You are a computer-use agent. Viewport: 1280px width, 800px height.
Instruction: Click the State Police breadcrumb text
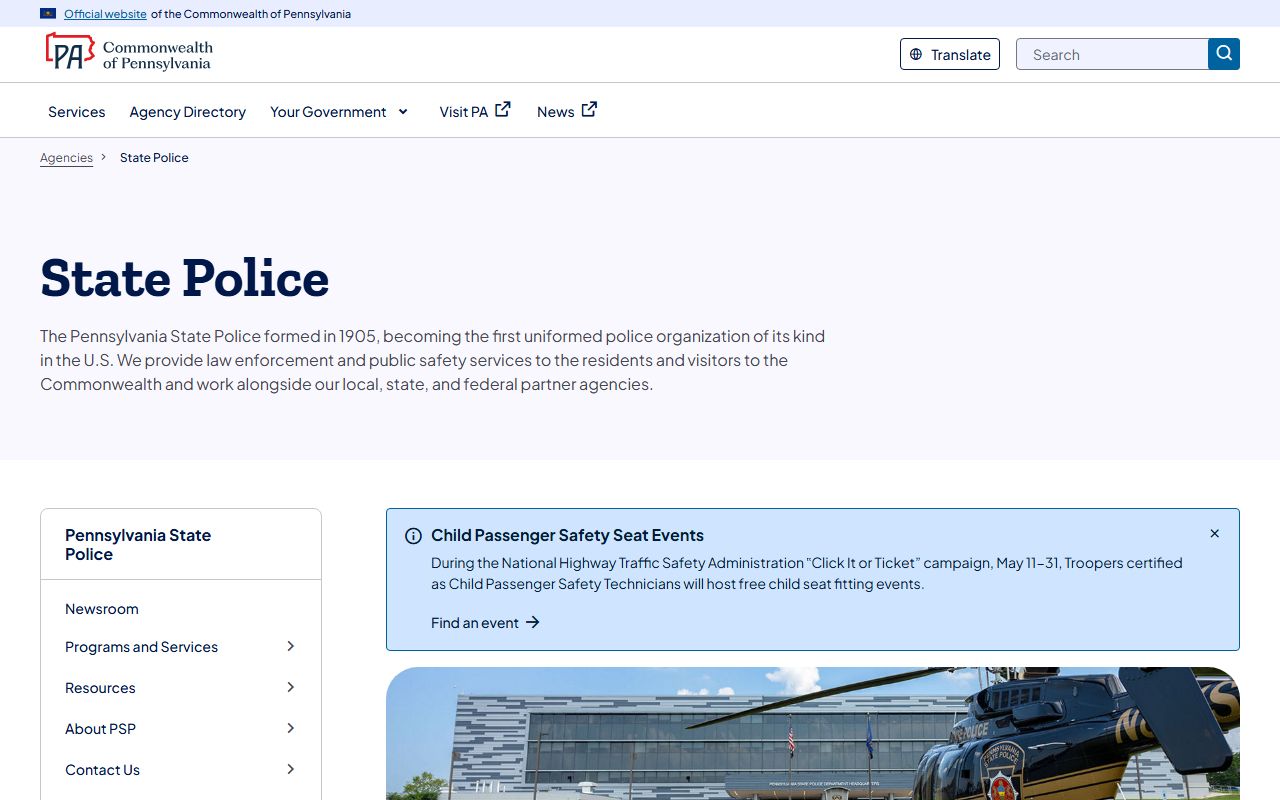tap(154, 158)
